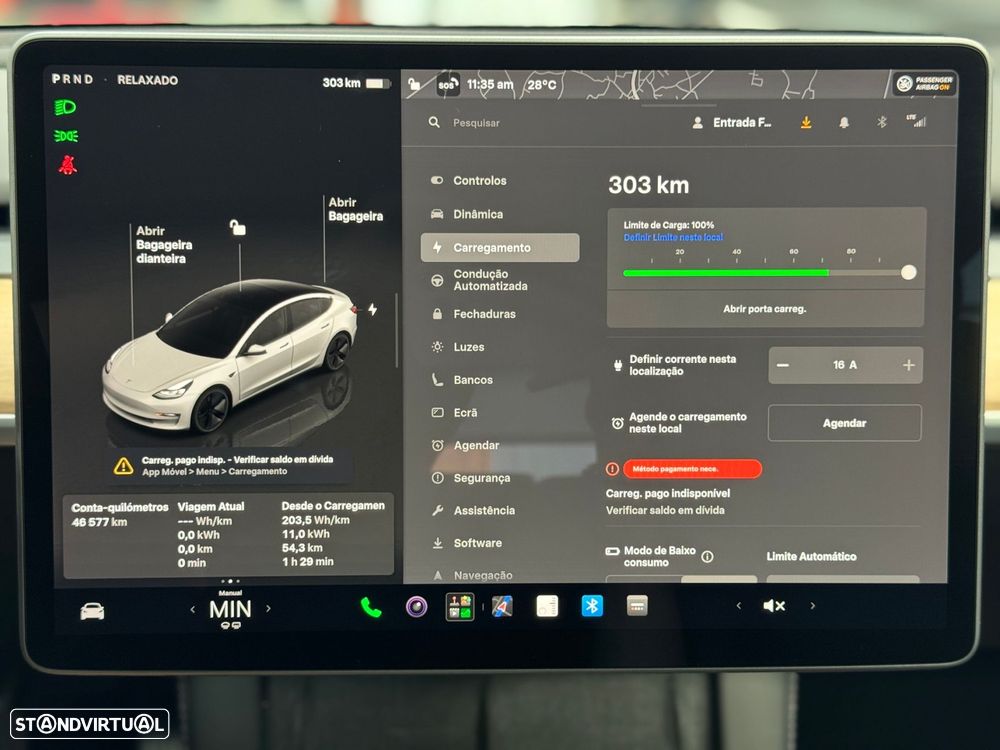Tap Abrir porta carreg. button
The height and width of the screenshot is (750, 1000).
pos(765,309)
